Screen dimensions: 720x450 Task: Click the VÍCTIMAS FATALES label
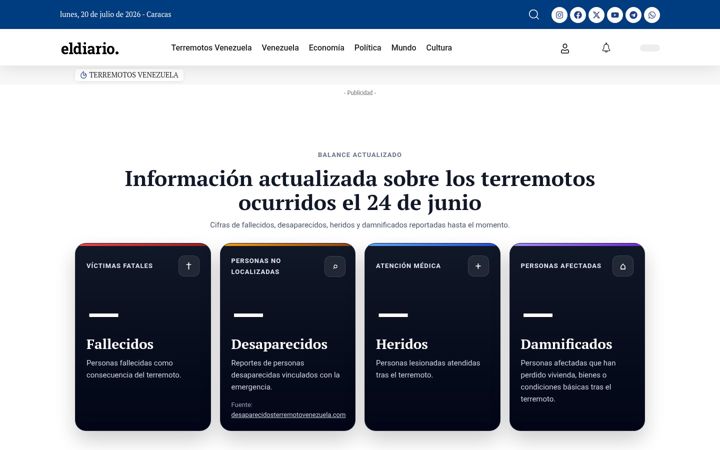[x=119, y=266]
